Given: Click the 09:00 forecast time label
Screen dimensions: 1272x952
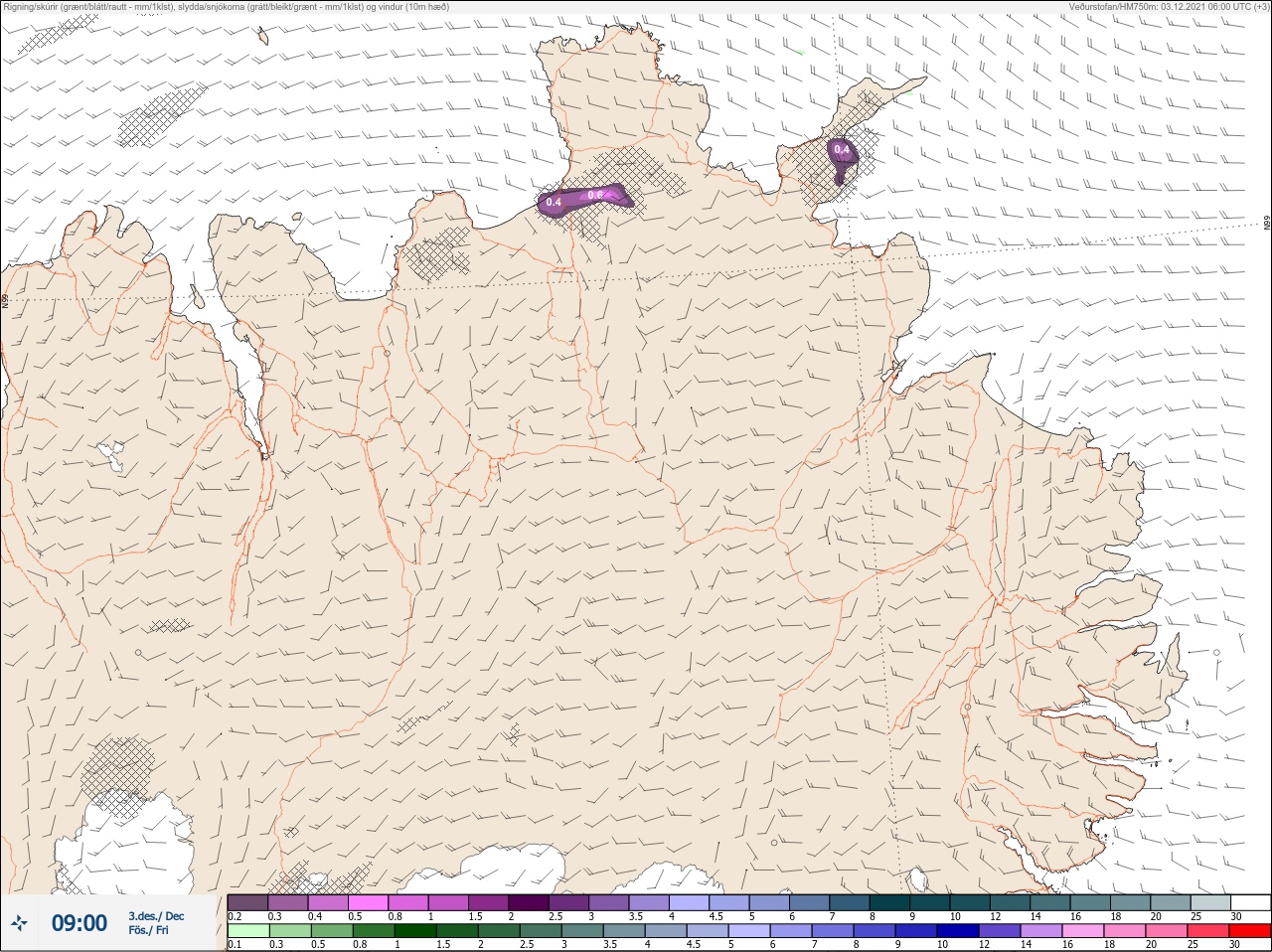Looking at the screenshot, I should tap(79, 923).
